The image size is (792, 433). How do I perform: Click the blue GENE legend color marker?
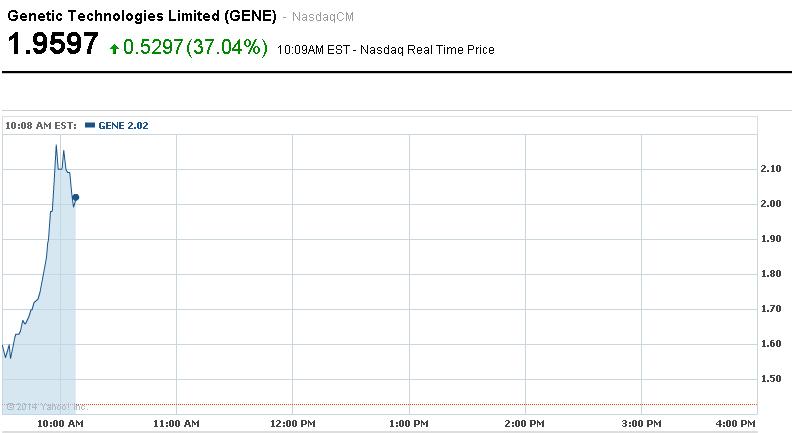(x=90, y=125)
